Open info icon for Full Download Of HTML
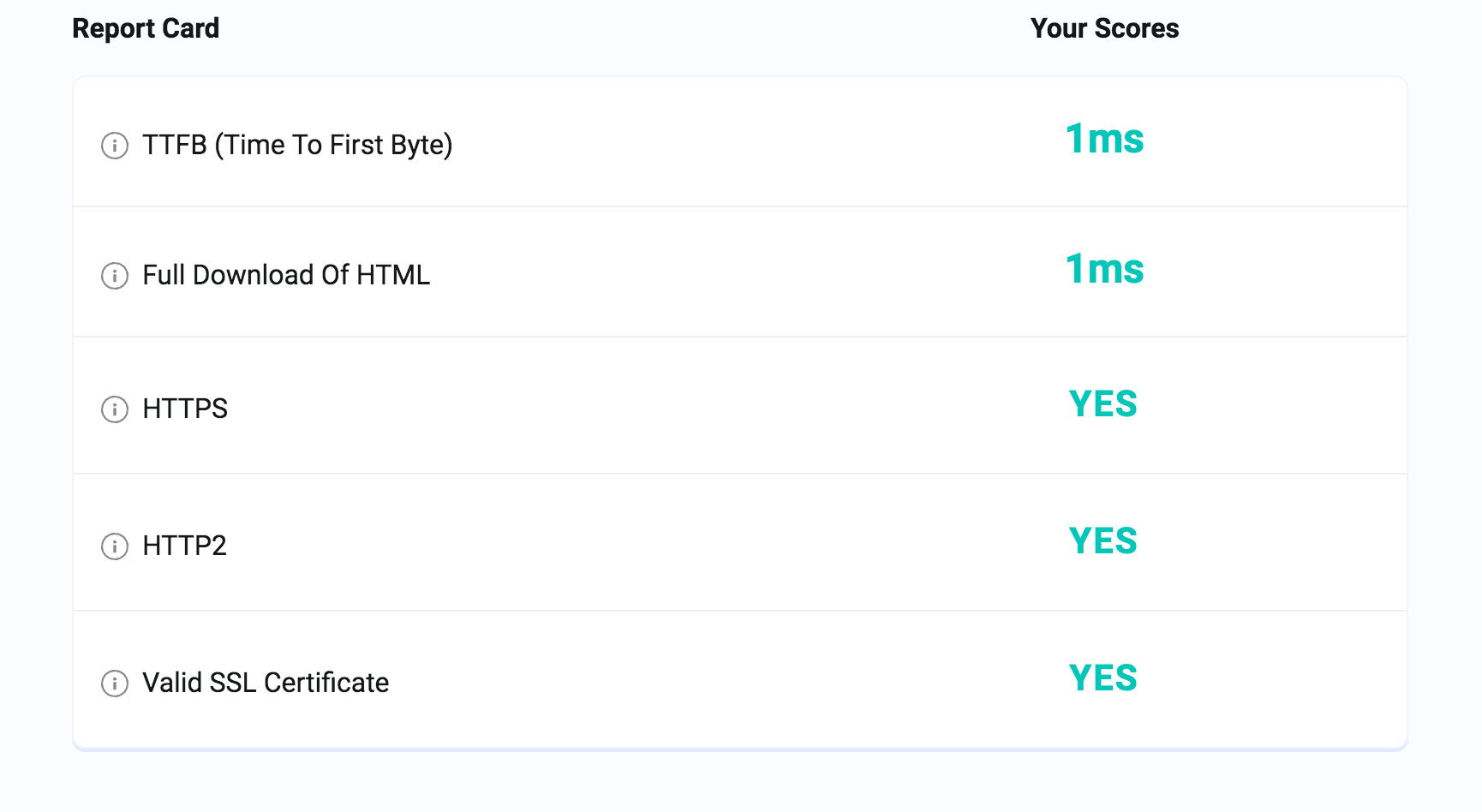The image size is (1482, 812). [x=115, y=276]
